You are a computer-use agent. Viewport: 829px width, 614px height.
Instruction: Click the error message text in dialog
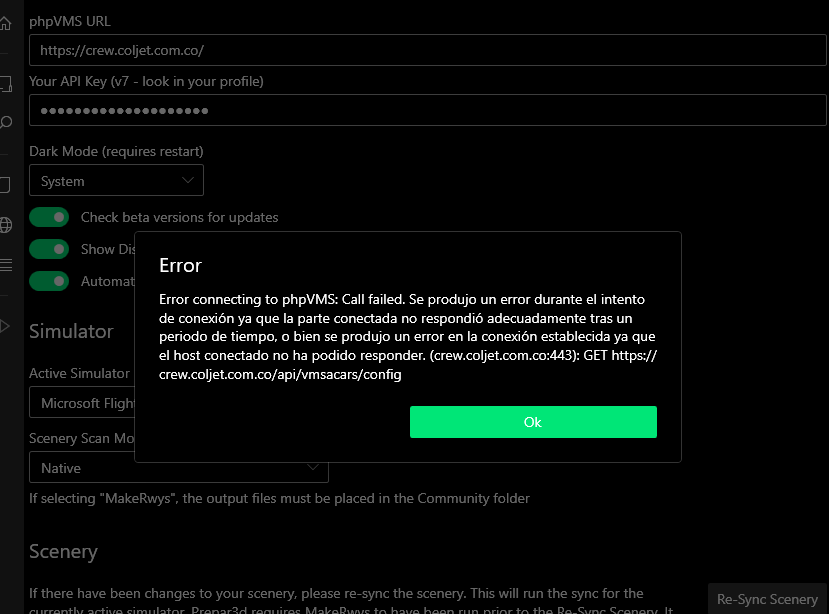pyautogui.click(x=407, y=337)
